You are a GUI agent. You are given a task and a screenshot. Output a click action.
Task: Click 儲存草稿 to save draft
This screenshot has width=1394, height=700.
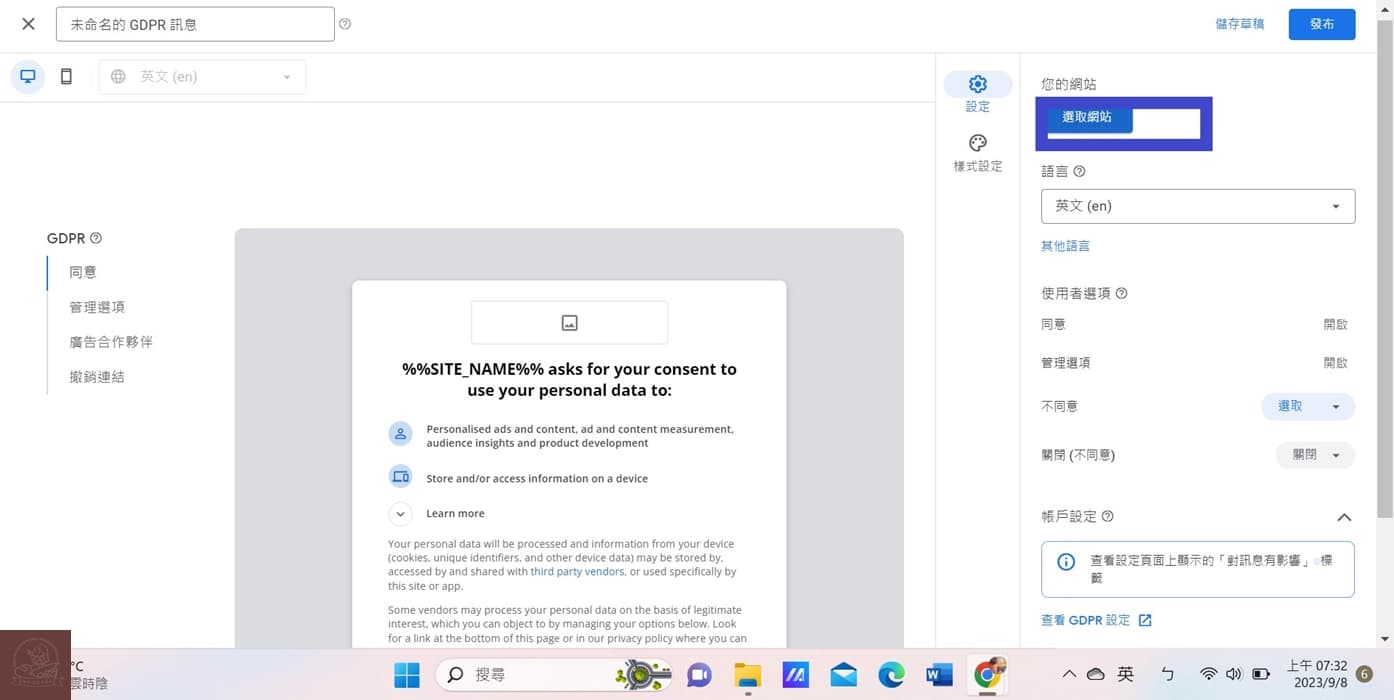[1239, 24]
